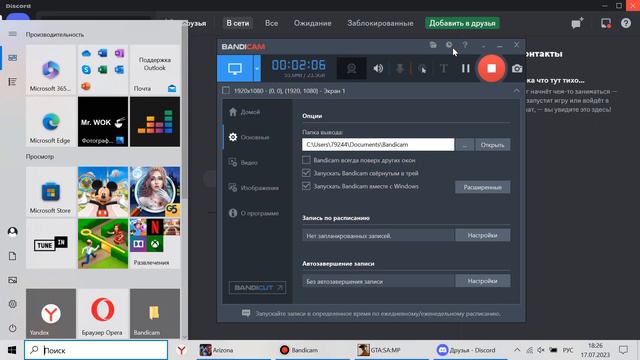Click the output folder path field
This screenshot has height=360, width=640.
[378, 144]
